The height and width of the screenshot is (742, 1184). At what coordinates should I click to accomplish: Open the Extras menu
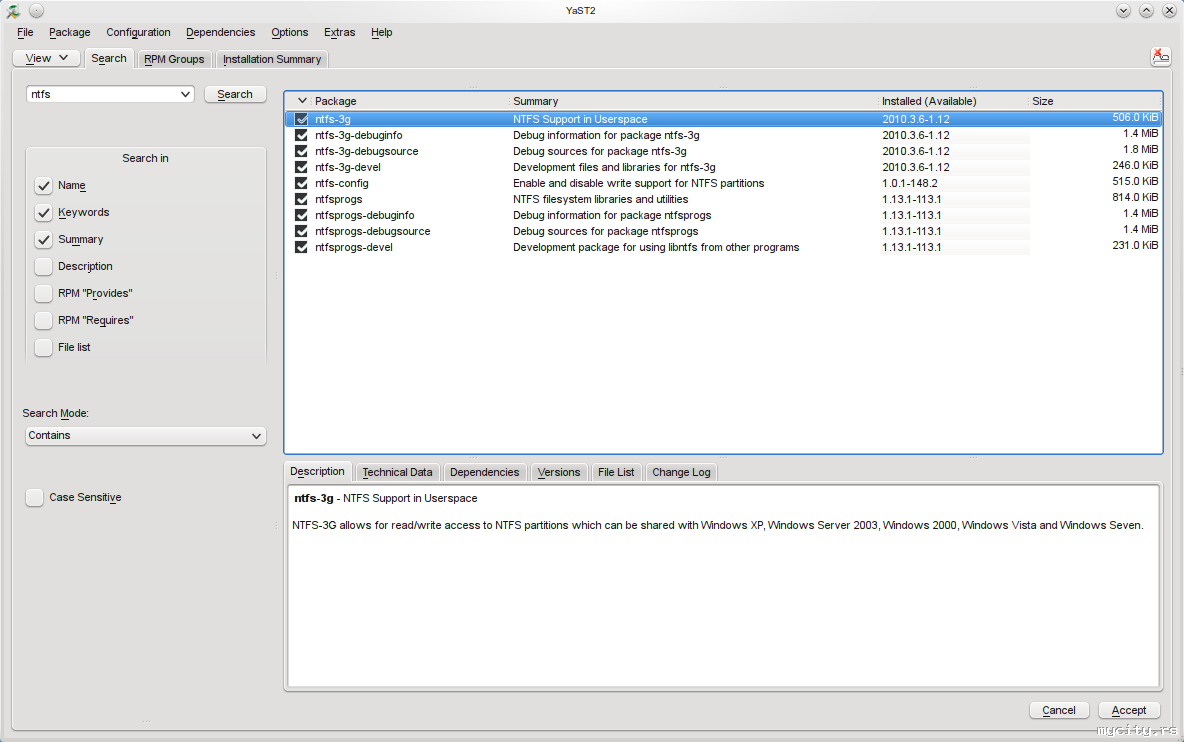pos(340,32)
